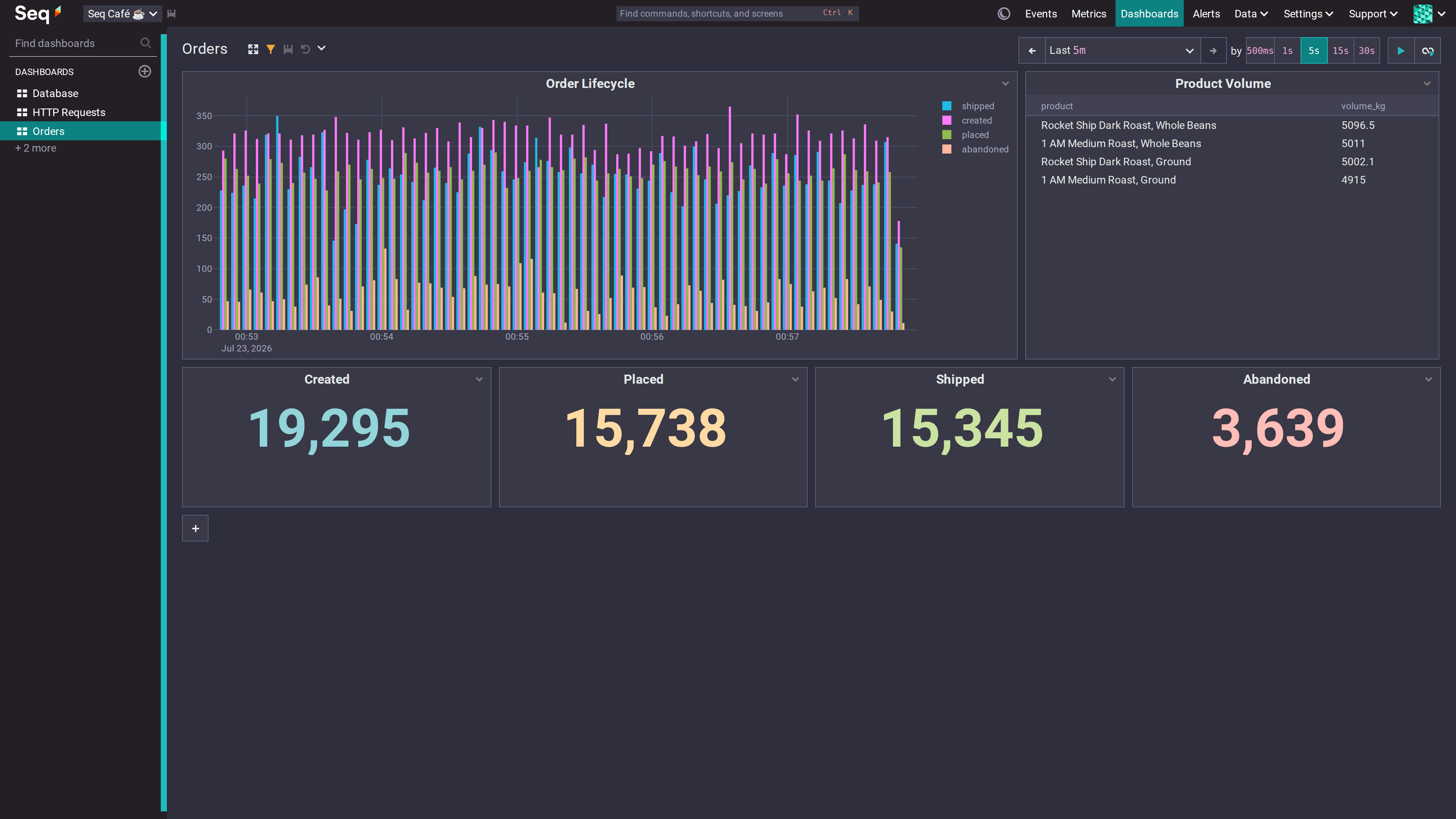
Task: Select the Orders dashboard in sidebar
Action: pos(80,131)
